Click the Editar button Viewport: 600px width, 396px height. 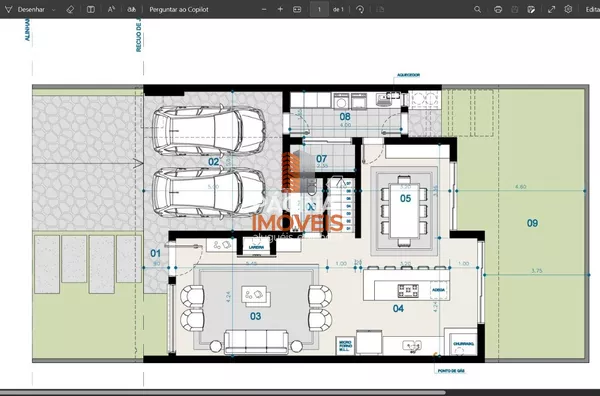coord(592,9)
